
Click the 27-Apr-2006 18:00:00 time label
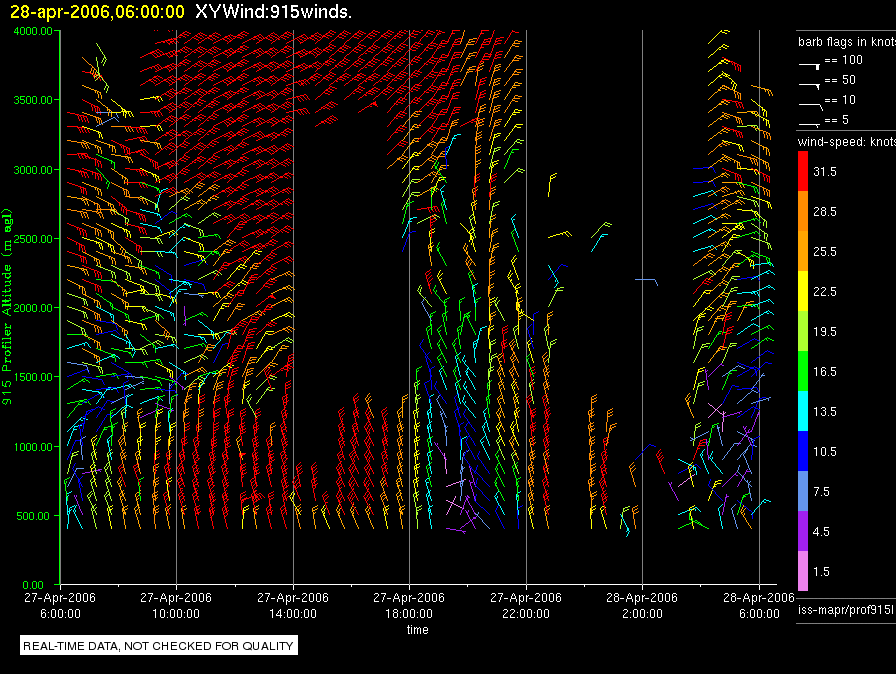coord(409,605)
